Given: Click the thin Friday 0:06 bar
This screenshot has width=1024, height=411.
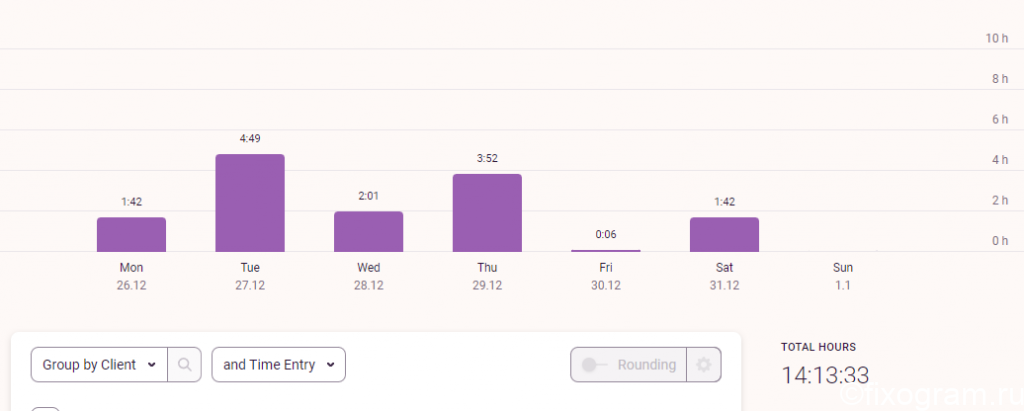Looking at the screenshot, I should click(606, 250).
